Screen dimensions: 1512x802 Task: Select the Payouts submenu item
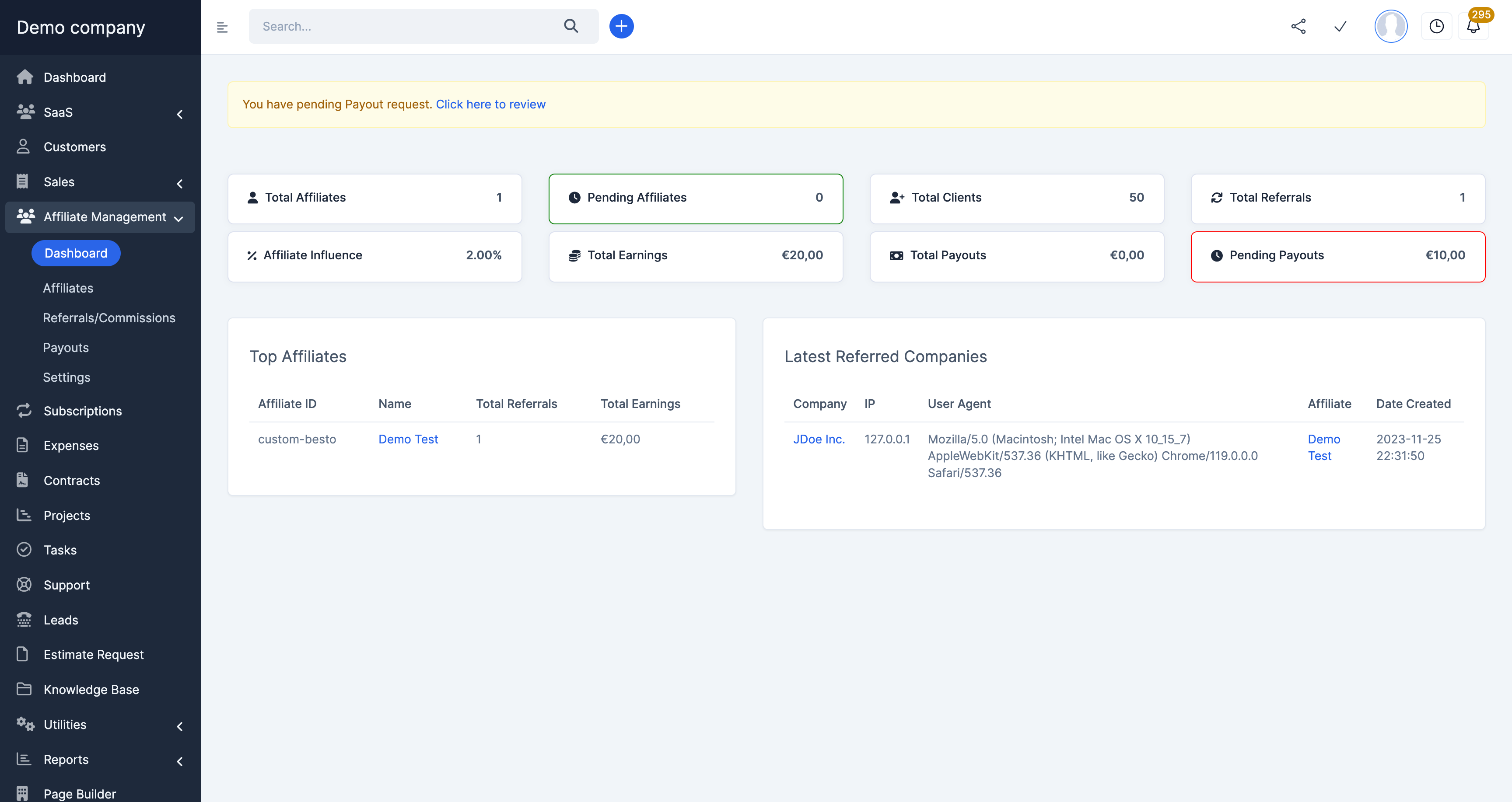tap(66, 347)
